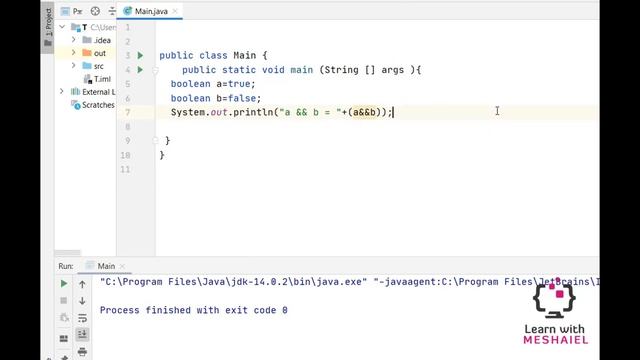Select Scratches and Consoles in project tree

coord(93,105)
